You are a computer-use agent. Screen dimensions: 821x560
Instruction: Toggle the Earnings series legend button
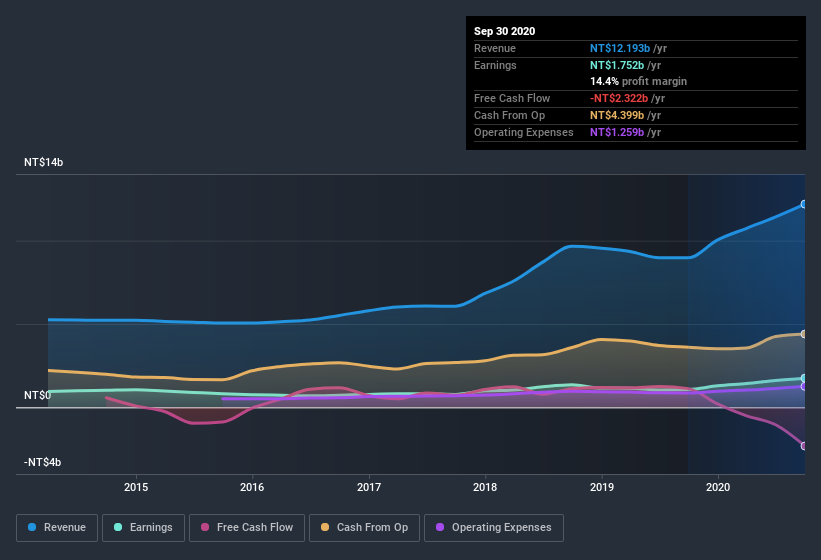[x=143, y=528]
